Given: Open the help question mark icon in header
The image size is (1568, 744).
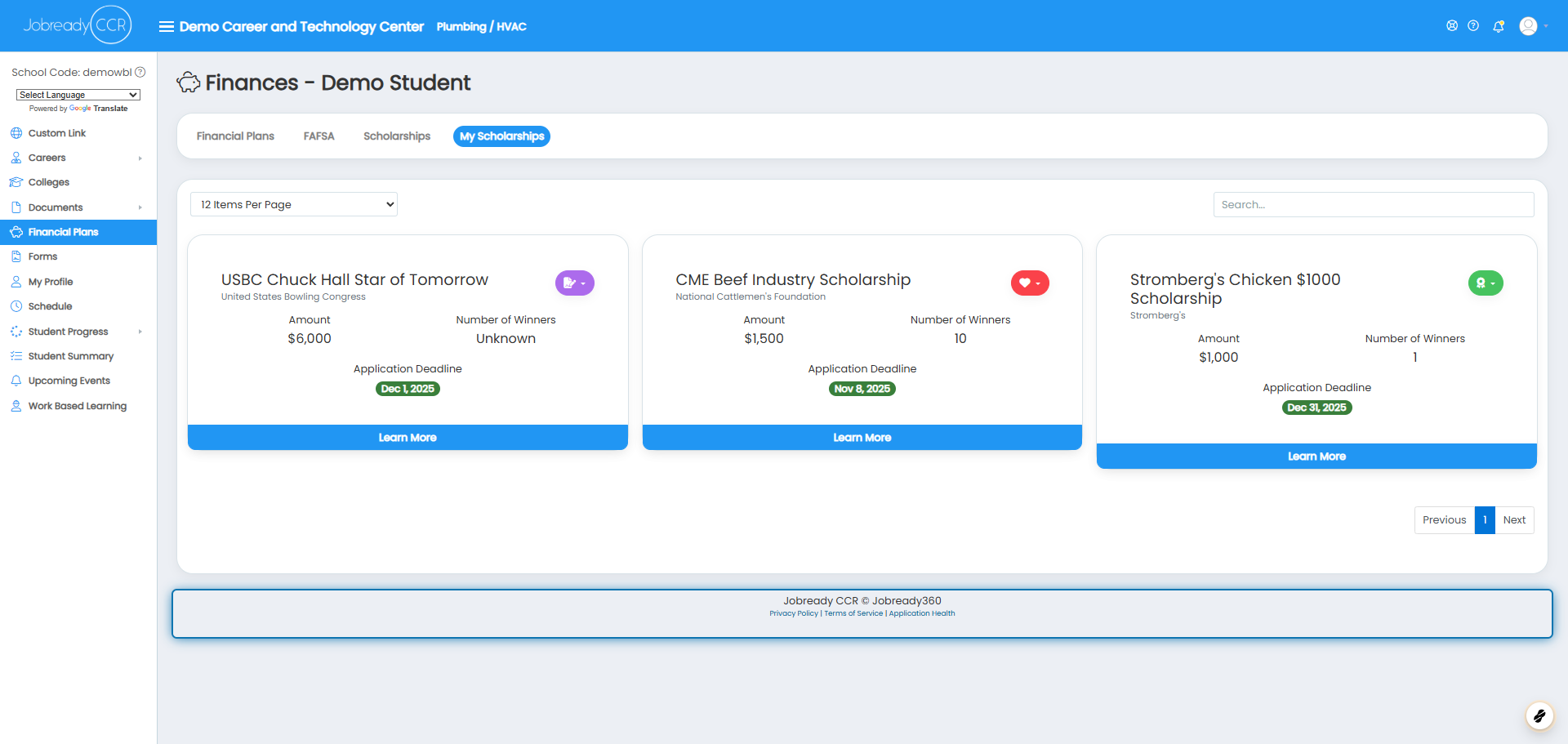Looking at the screenshot, I should [1473, 26].
